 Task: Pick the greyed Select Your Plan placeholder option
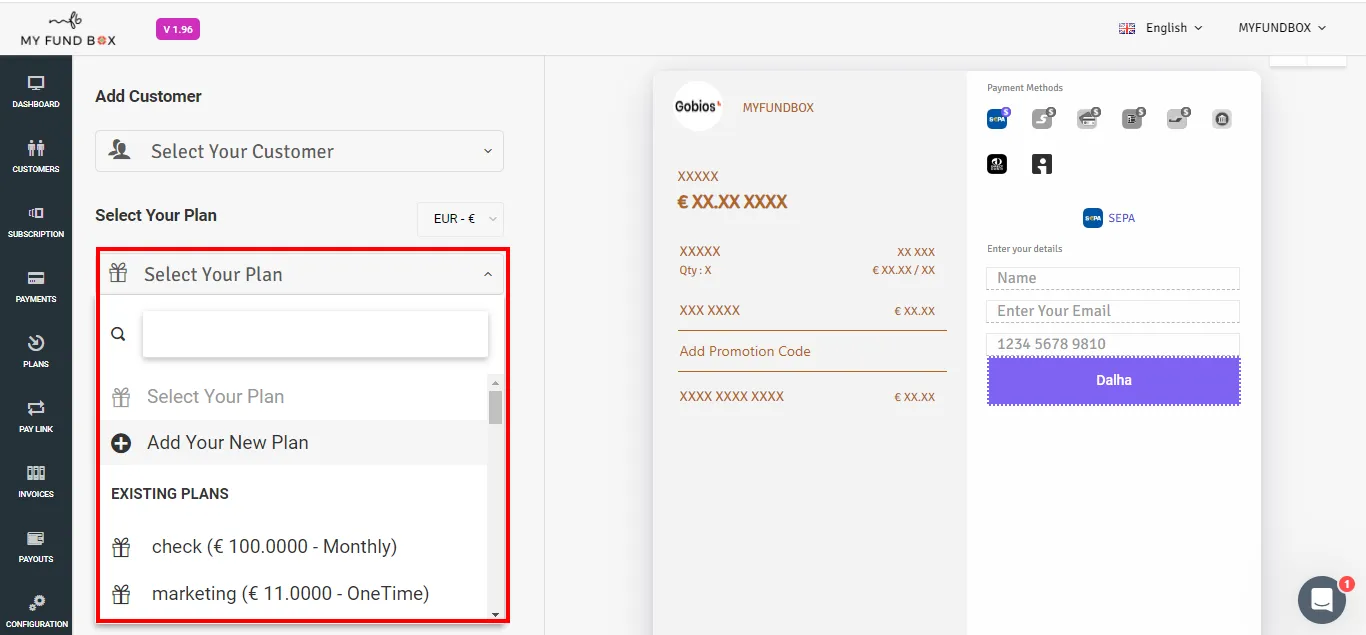coord(293,396)
